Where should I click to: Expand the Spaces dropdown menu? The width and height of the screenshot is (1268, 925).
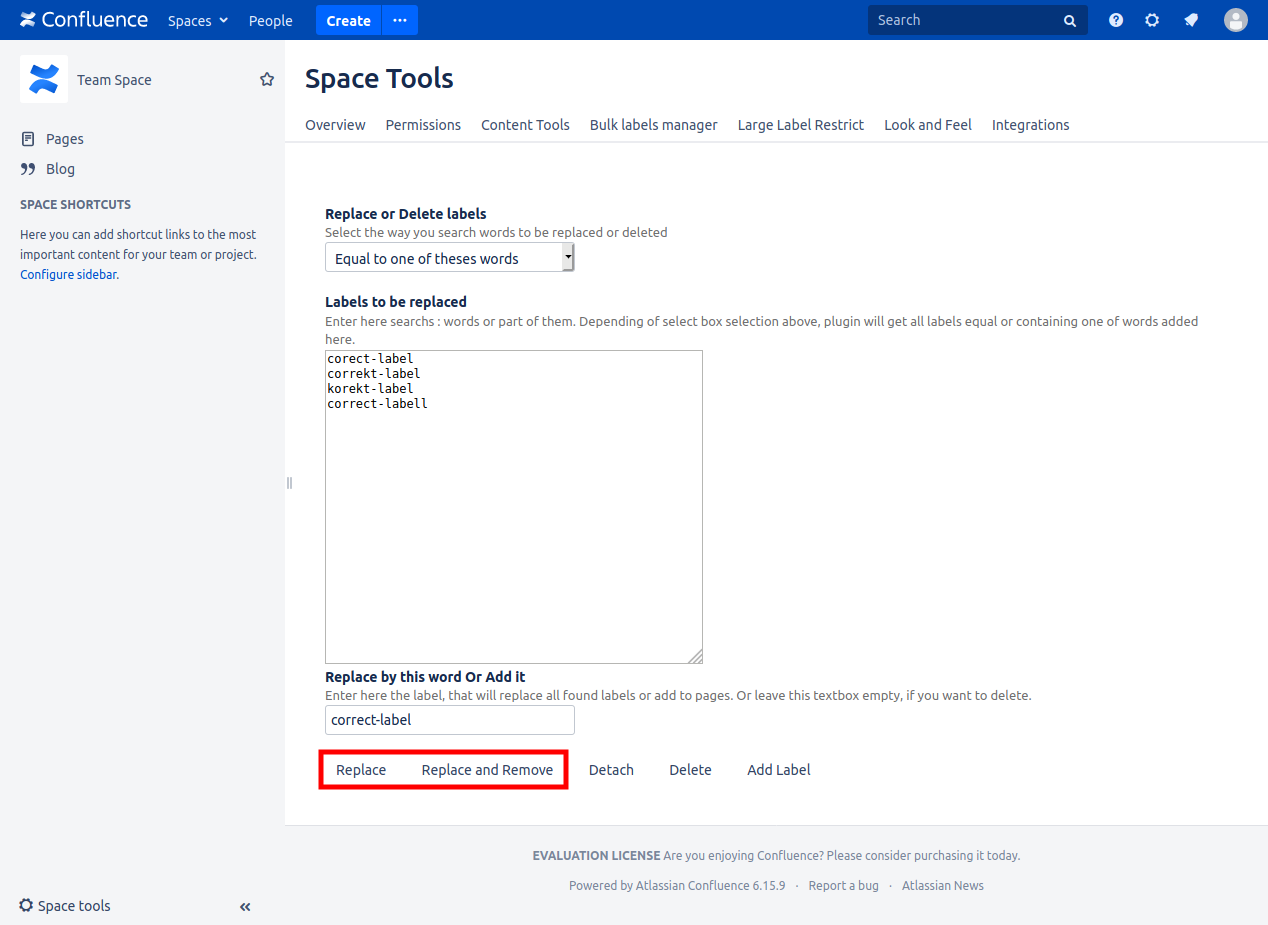click(x=198, y=21)
